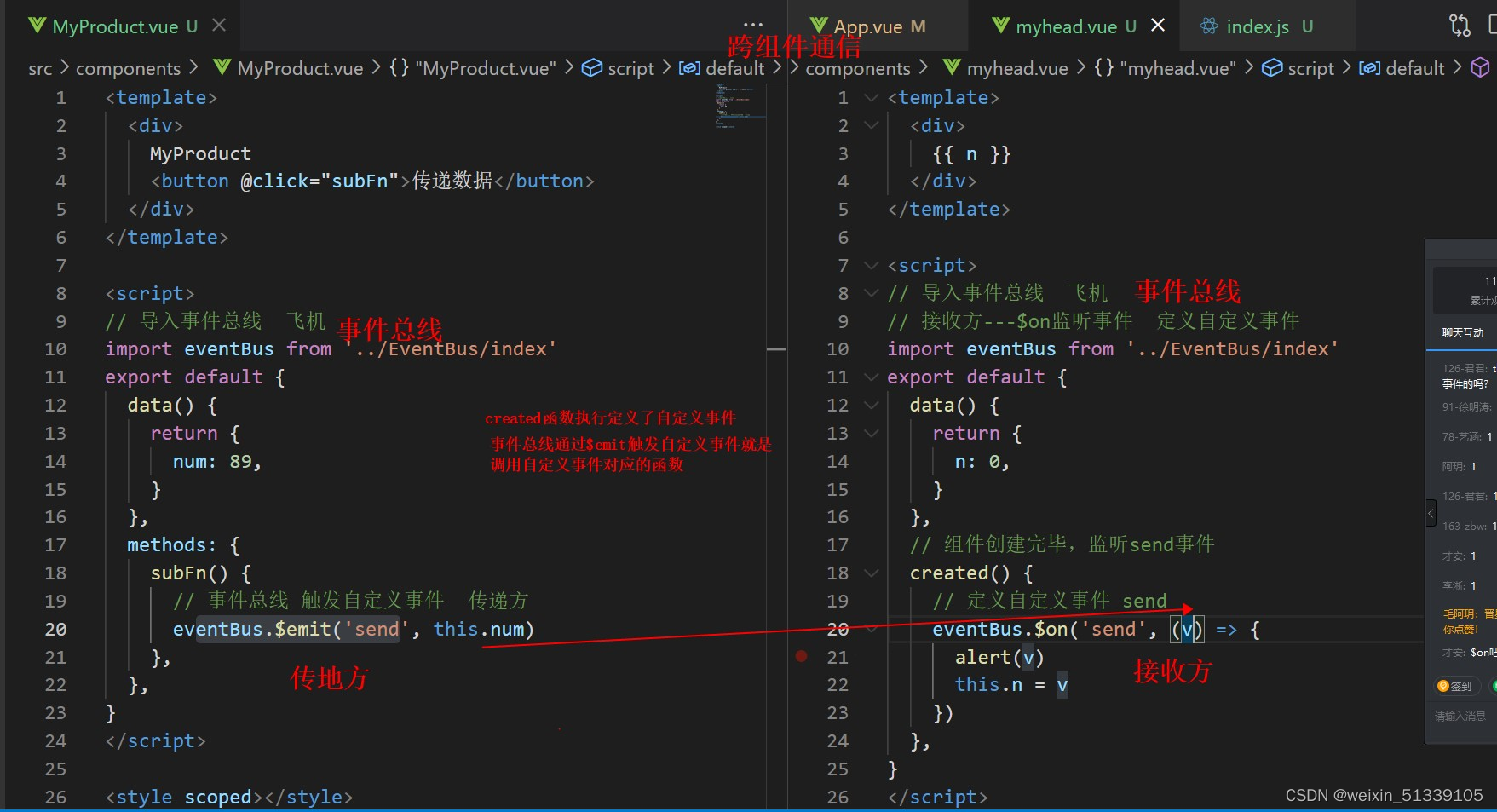The width and height of the screenshot is (1497, 812).
Task: Click methods: on line 17 of MyProduct.vue
Action: (x=172, y=545)
